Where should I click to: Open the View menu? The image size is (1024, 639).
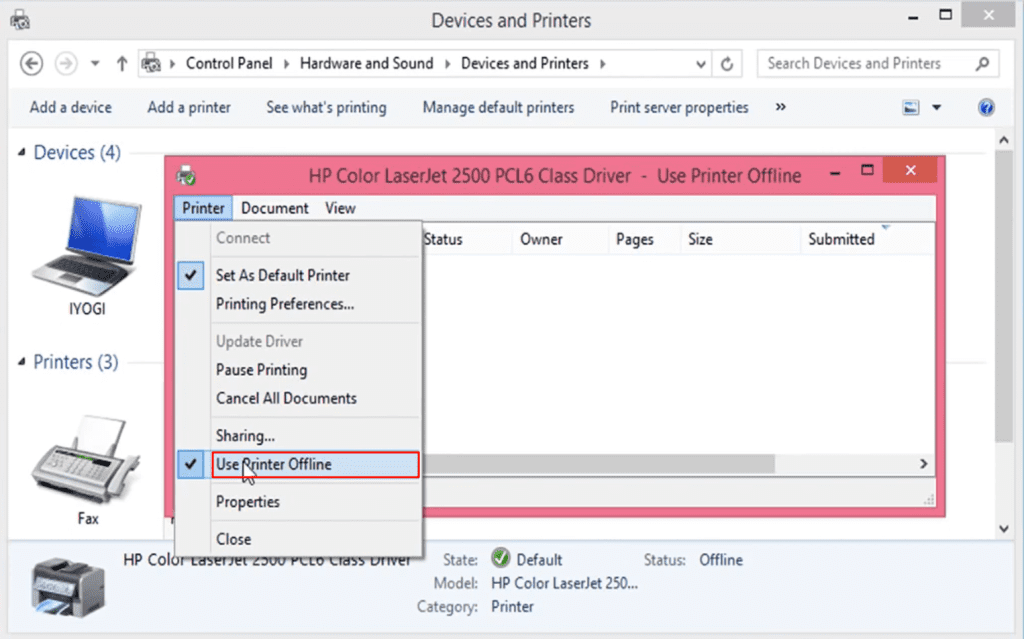(x=340, y=208)
